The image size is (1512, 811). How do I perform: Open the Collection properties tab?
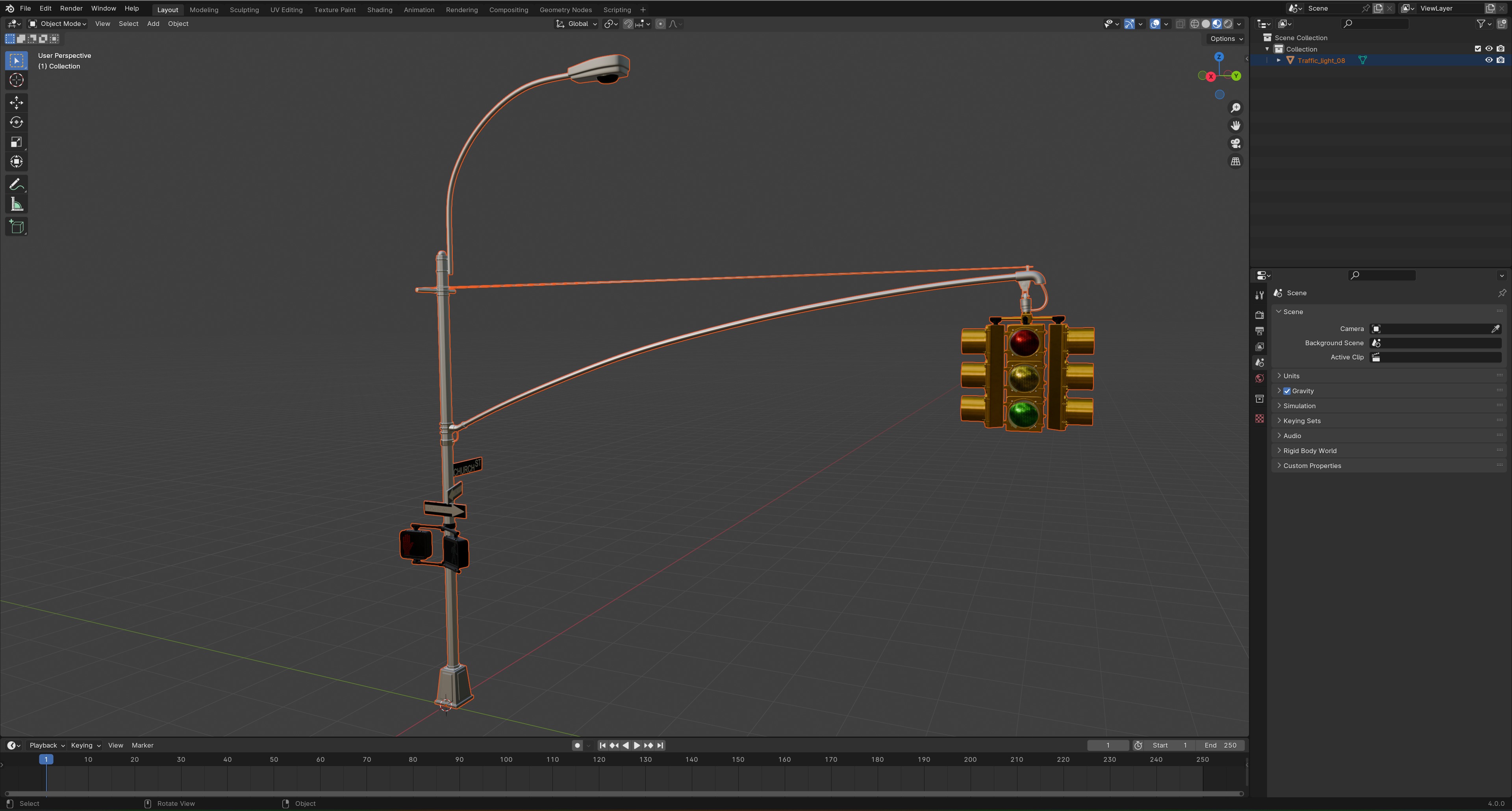point(1260,399)
